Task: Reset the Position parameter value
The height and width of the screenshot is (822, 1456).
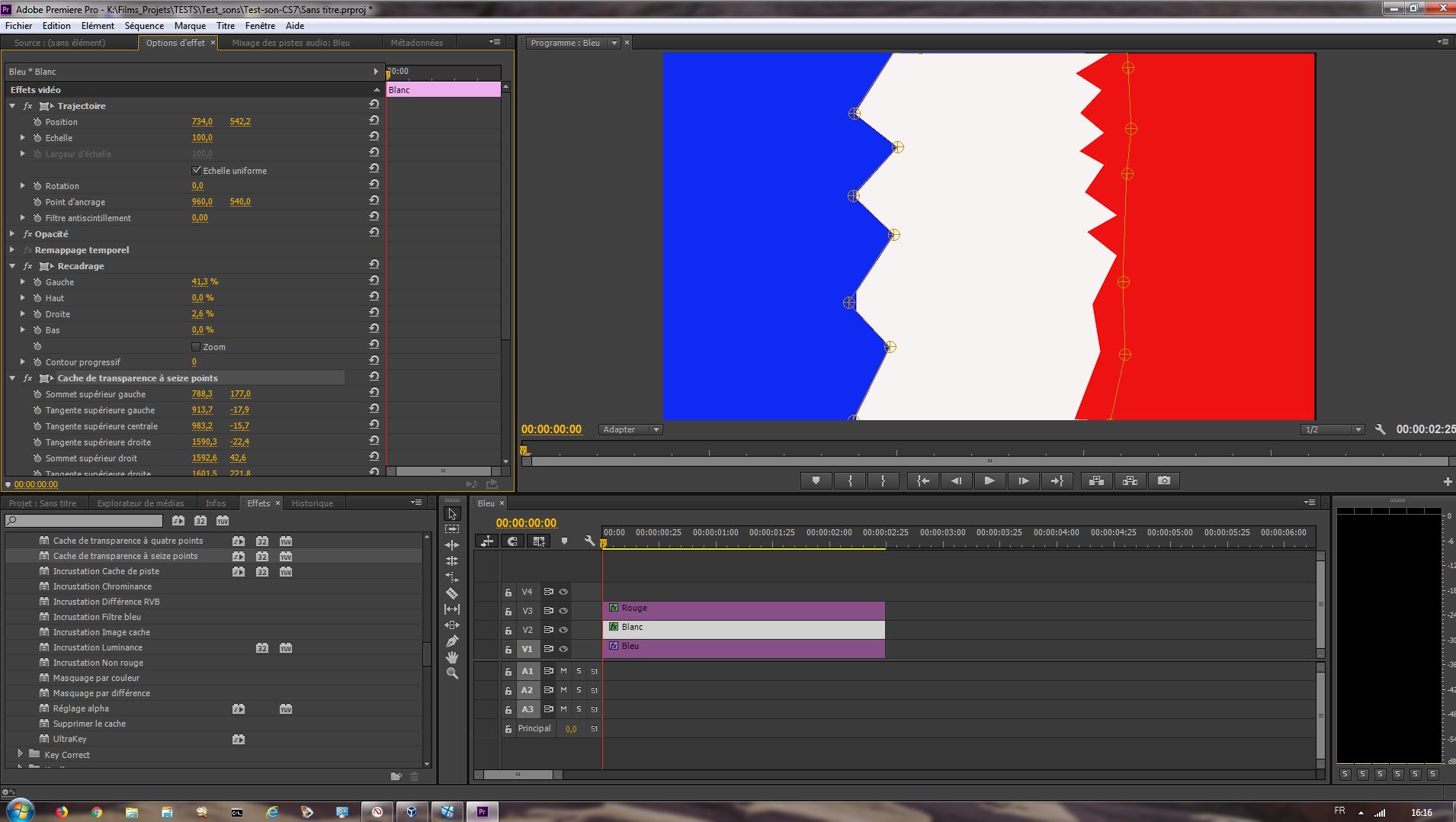Action: (374, 120)
